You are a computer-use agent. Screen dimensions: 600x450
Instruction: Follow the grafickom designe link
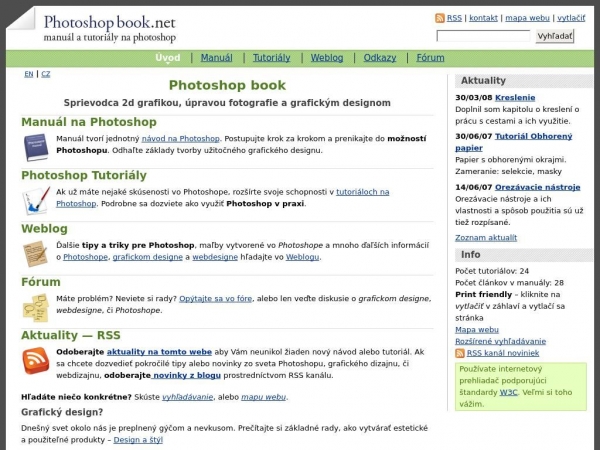click(148, 257)
